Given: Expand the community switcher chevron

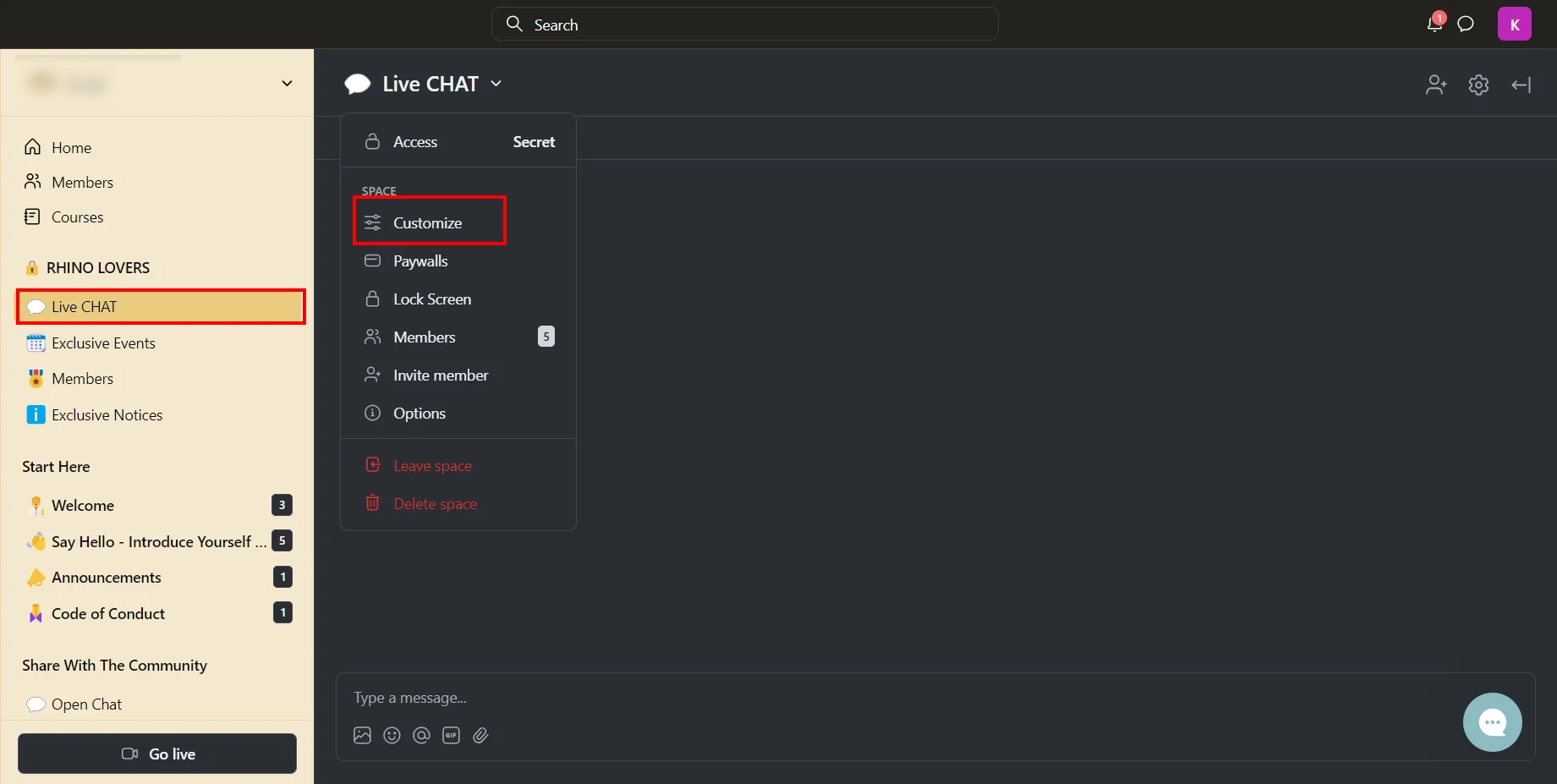Looking at the screenshot, I should click(x=287, y=83).
